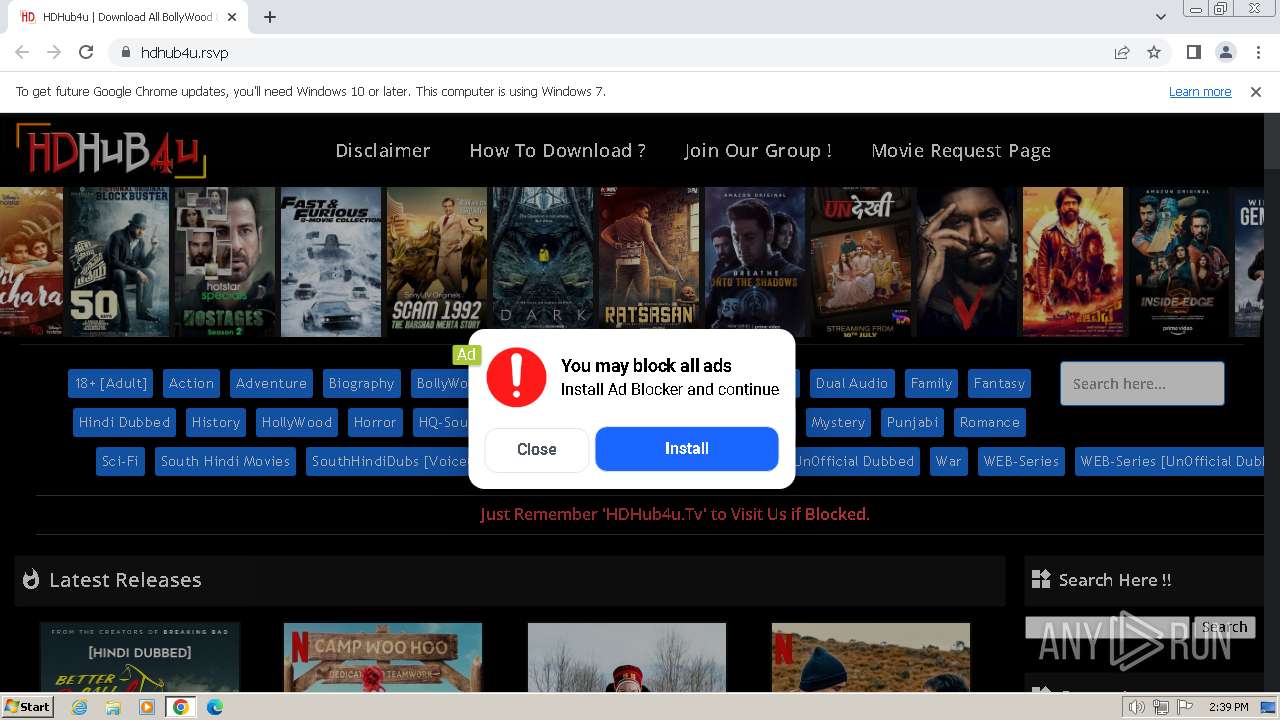1280x720 pixels.
Task: Click the Ratsasan movie poster
Action: (649, 262)
